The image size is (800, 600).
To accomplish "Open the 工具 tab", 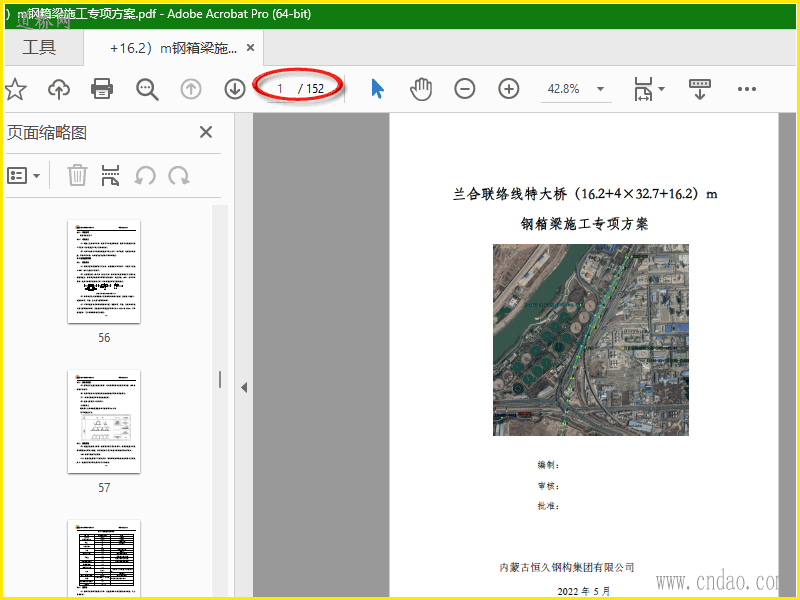I will (x=39, y=47).
